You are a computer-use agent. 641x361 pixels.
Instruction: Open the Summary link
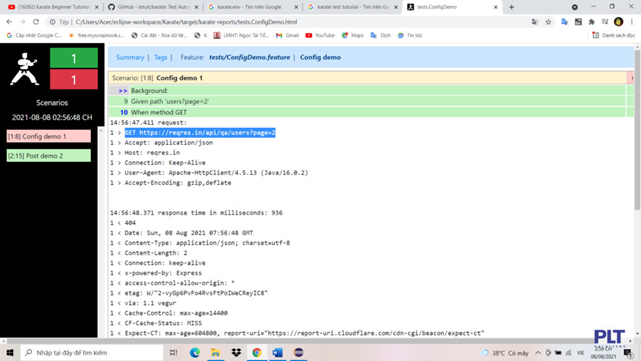pyautogui.click(x=130, y=57)
